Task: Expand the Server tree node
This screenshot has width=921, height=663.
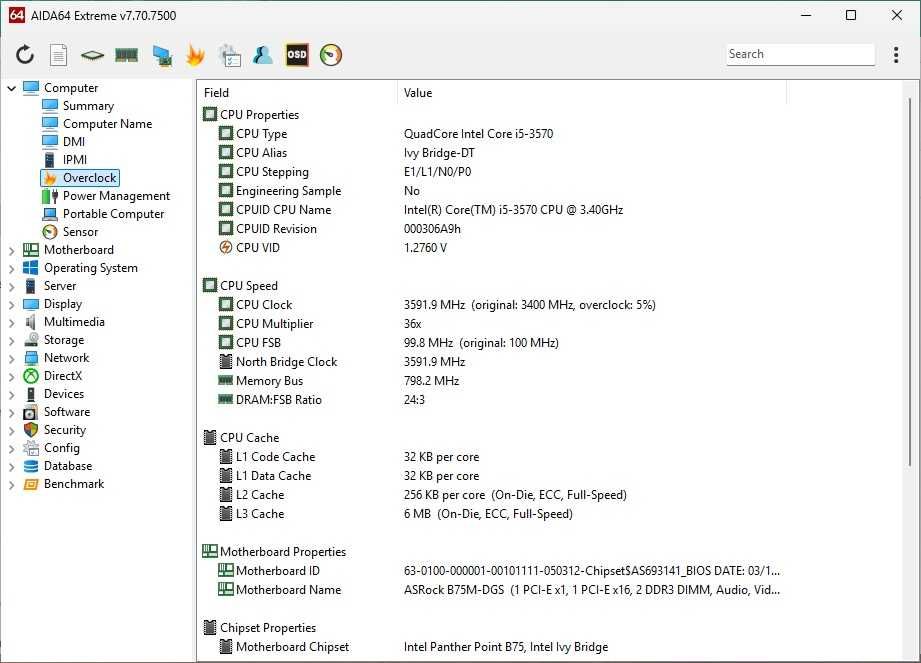Action: [x=11, y=287]
